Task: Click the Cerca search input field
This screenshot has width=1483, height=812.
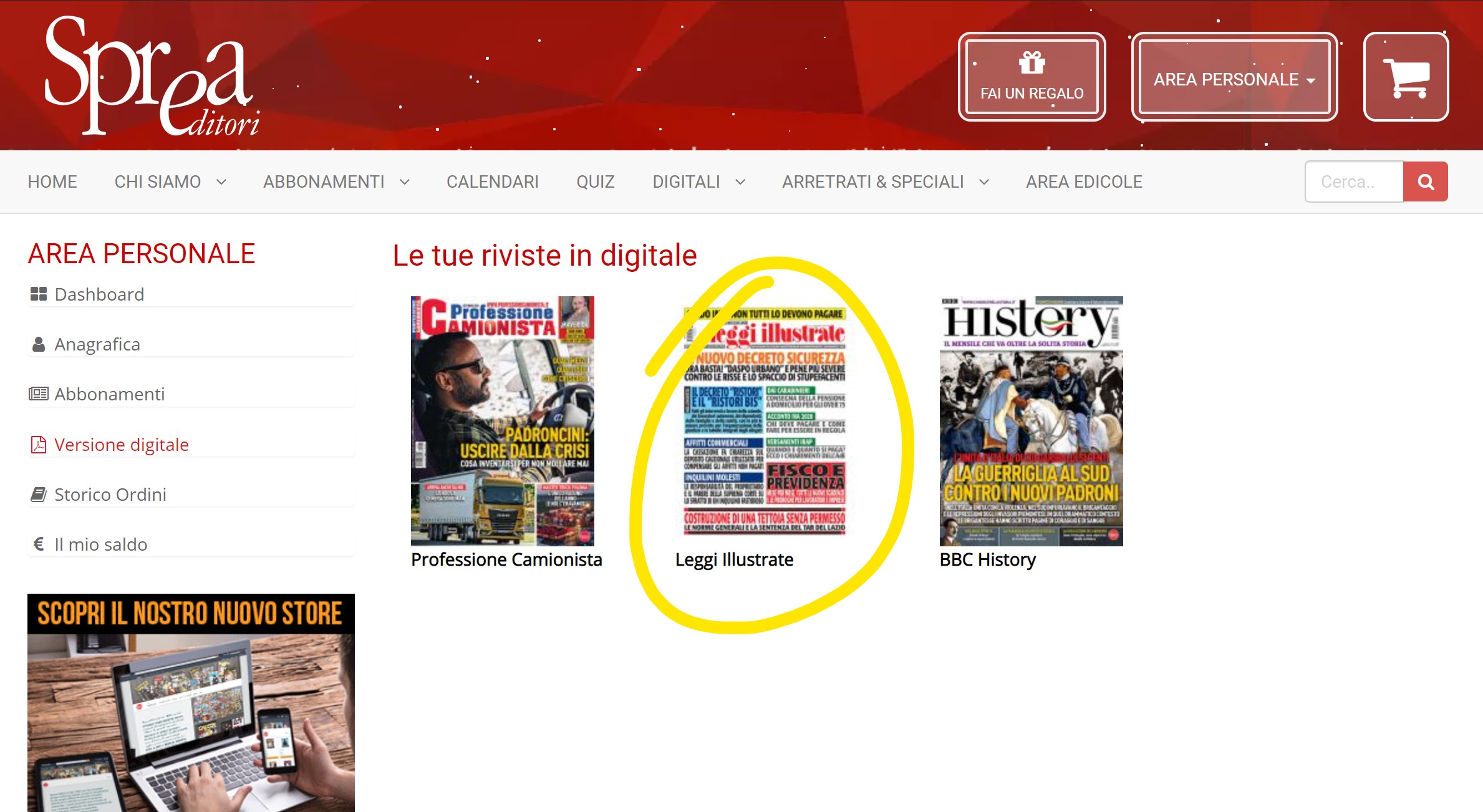Action: coord(1354,181)
